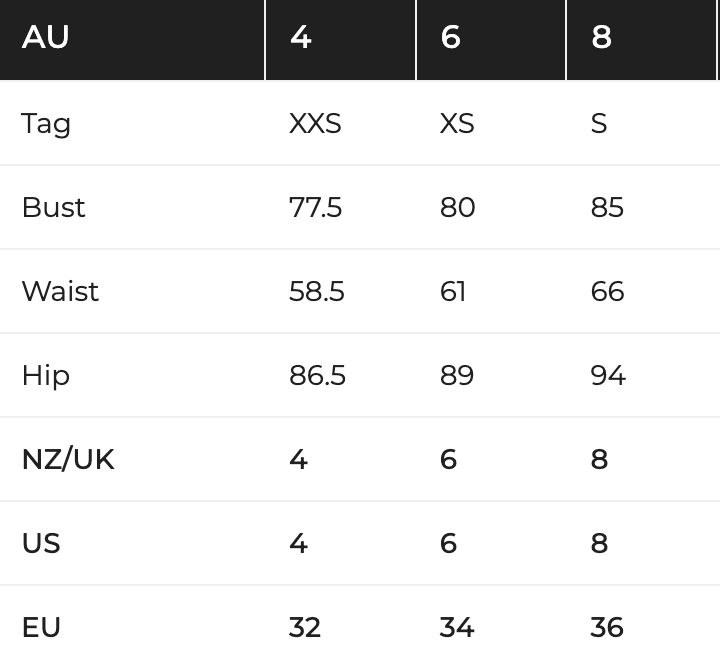The image size is (720, 668).
Task: Click the EU 36 size cell
Action: pos(607,627)
